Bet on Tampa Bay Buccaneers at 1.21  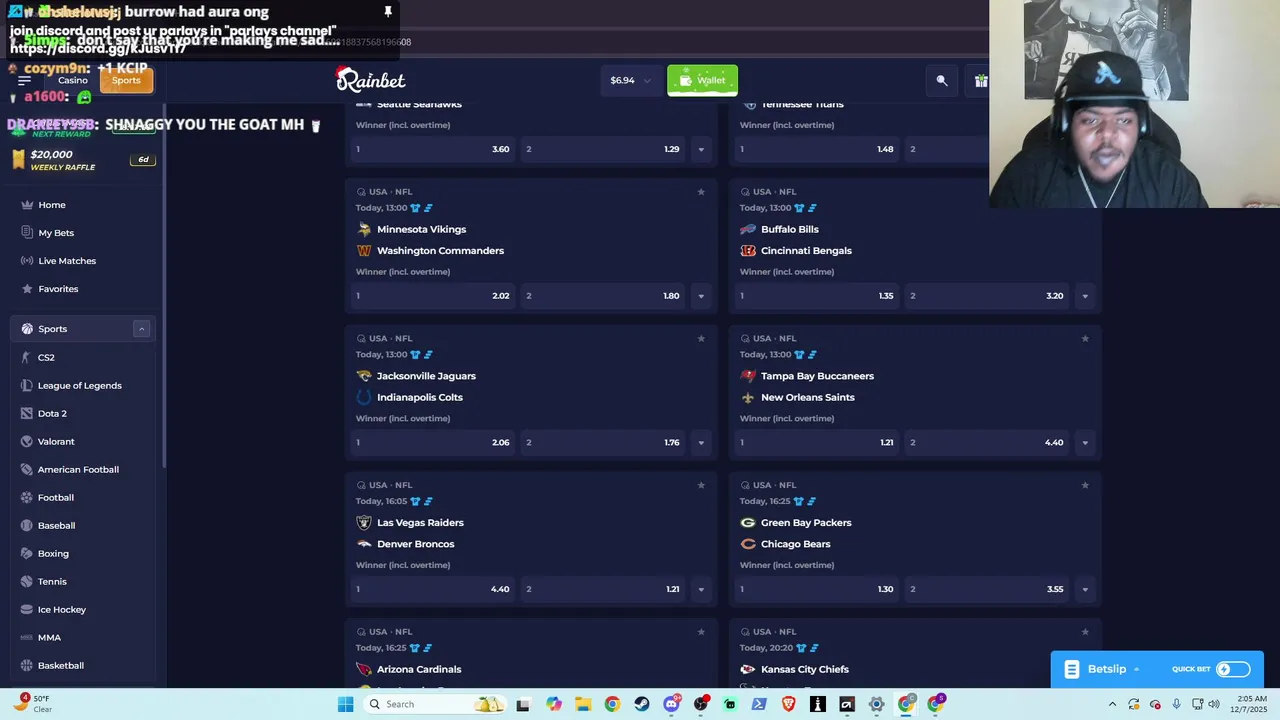tap(816, 443)
